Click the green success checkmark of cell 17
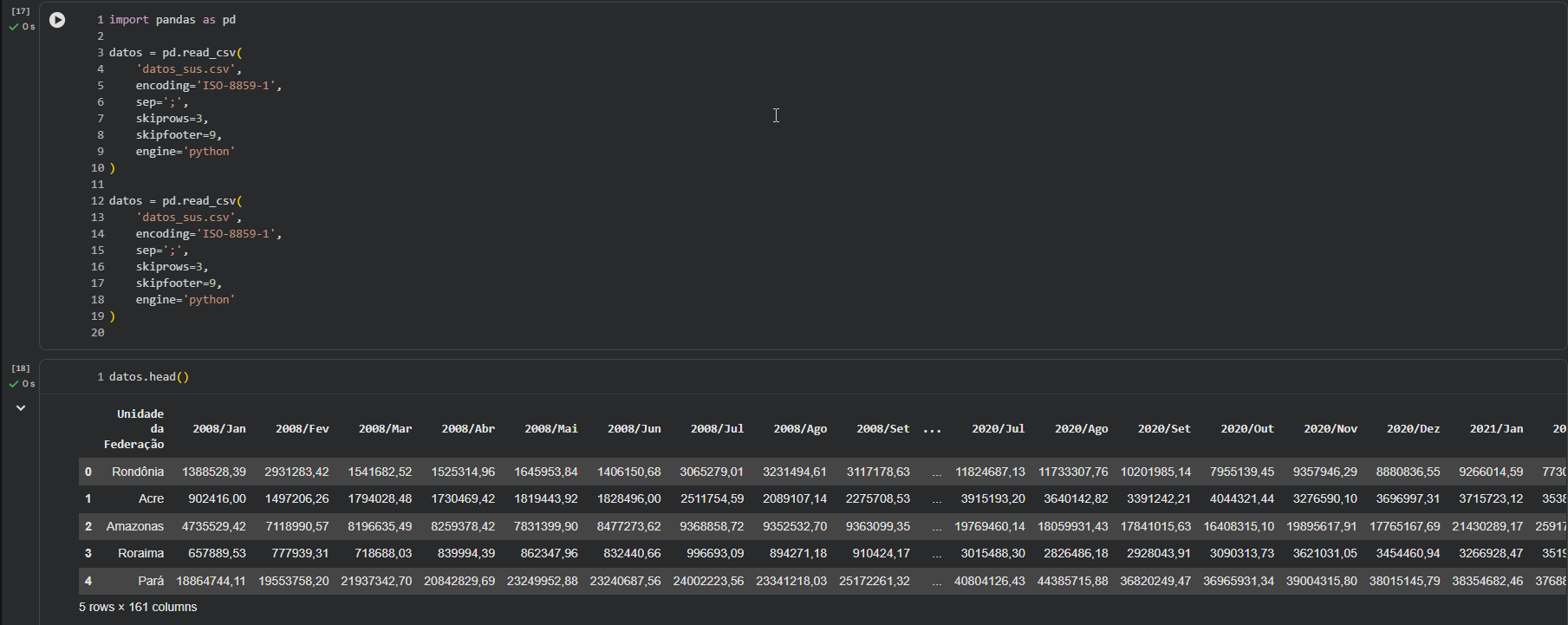This screenshot has width=1568, height=625. (x=14, y=27)
